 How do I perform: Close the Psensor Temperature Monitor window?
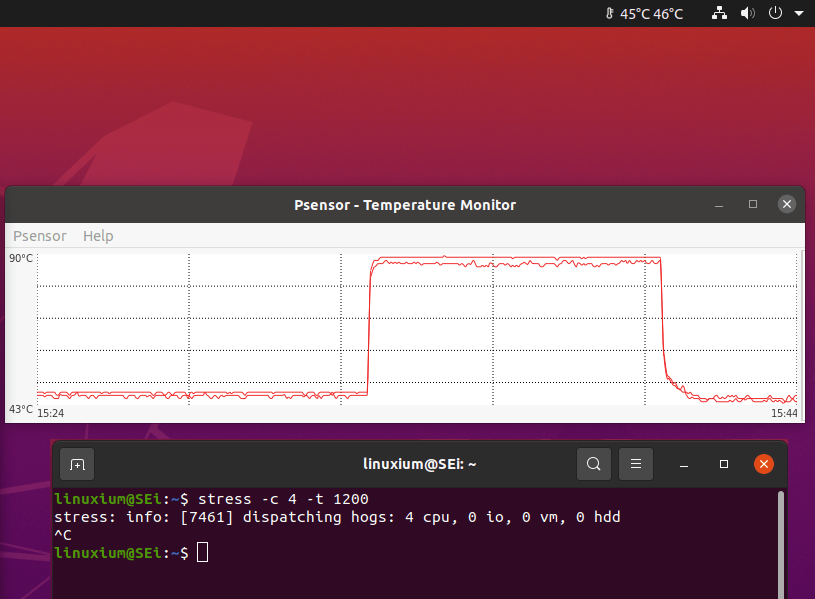tap(787, 204)
